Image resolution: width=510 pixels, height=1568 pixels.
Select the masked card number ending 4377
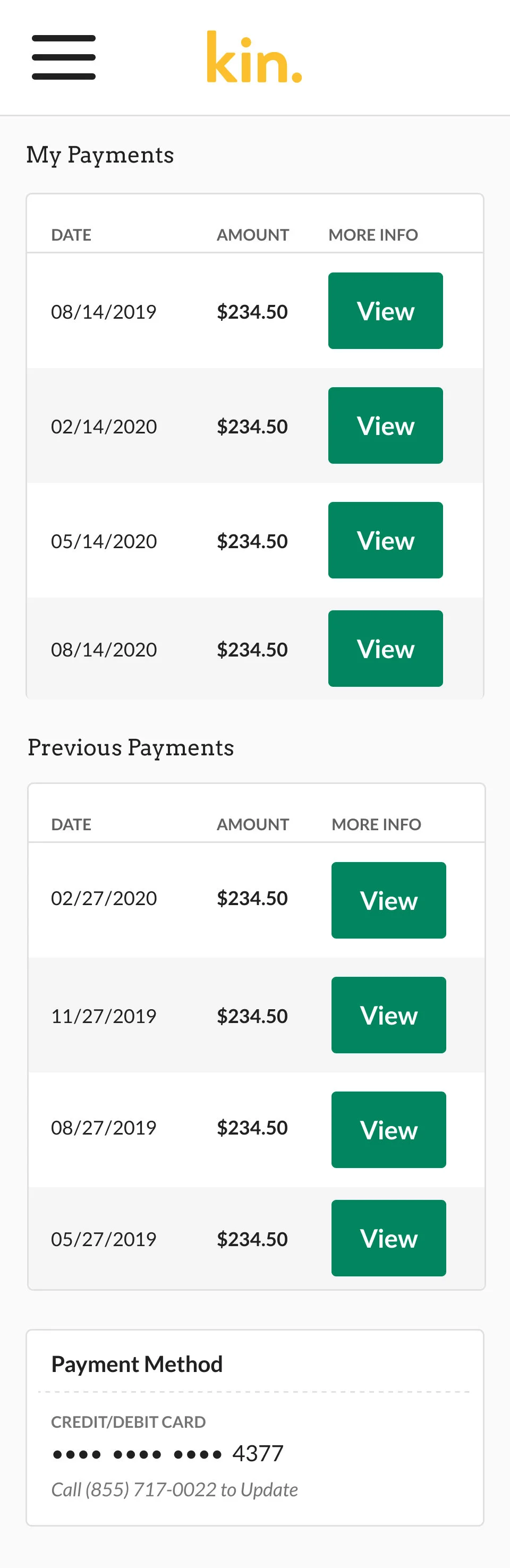(167, 1454)
